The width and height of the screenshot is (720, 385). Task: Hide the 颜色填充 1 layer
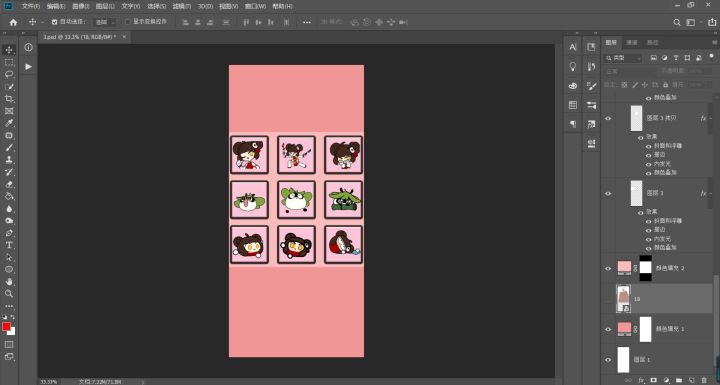coord(608,329)
